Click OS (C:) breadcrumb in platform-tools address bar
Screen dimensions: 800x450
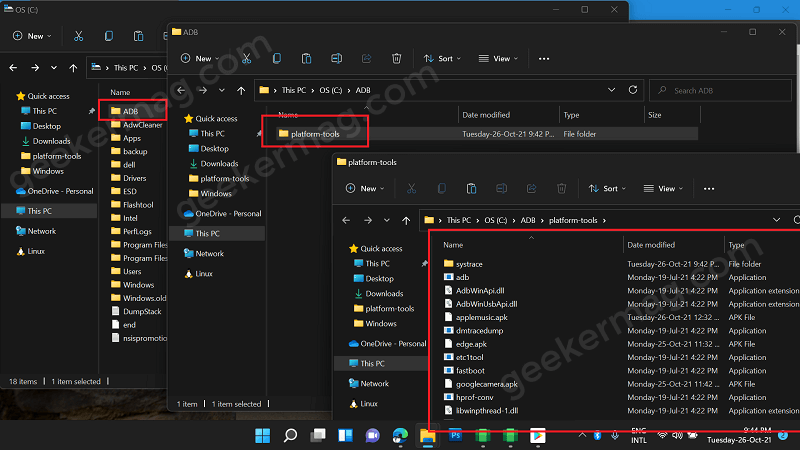(495, 220)
